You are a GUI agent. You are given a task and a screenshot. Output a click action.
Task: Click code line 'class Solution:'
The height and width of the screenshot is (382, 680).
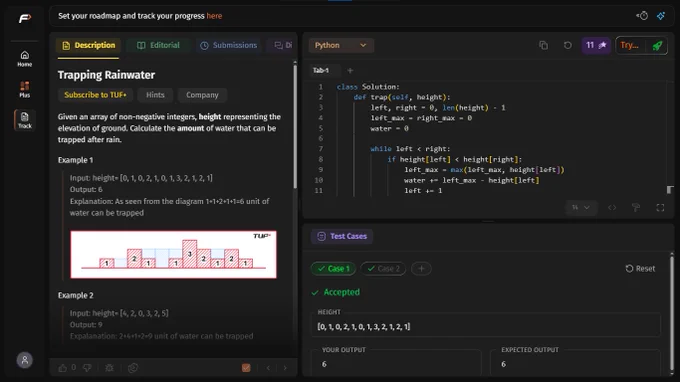pyautogui.click(x=368, y=87)
